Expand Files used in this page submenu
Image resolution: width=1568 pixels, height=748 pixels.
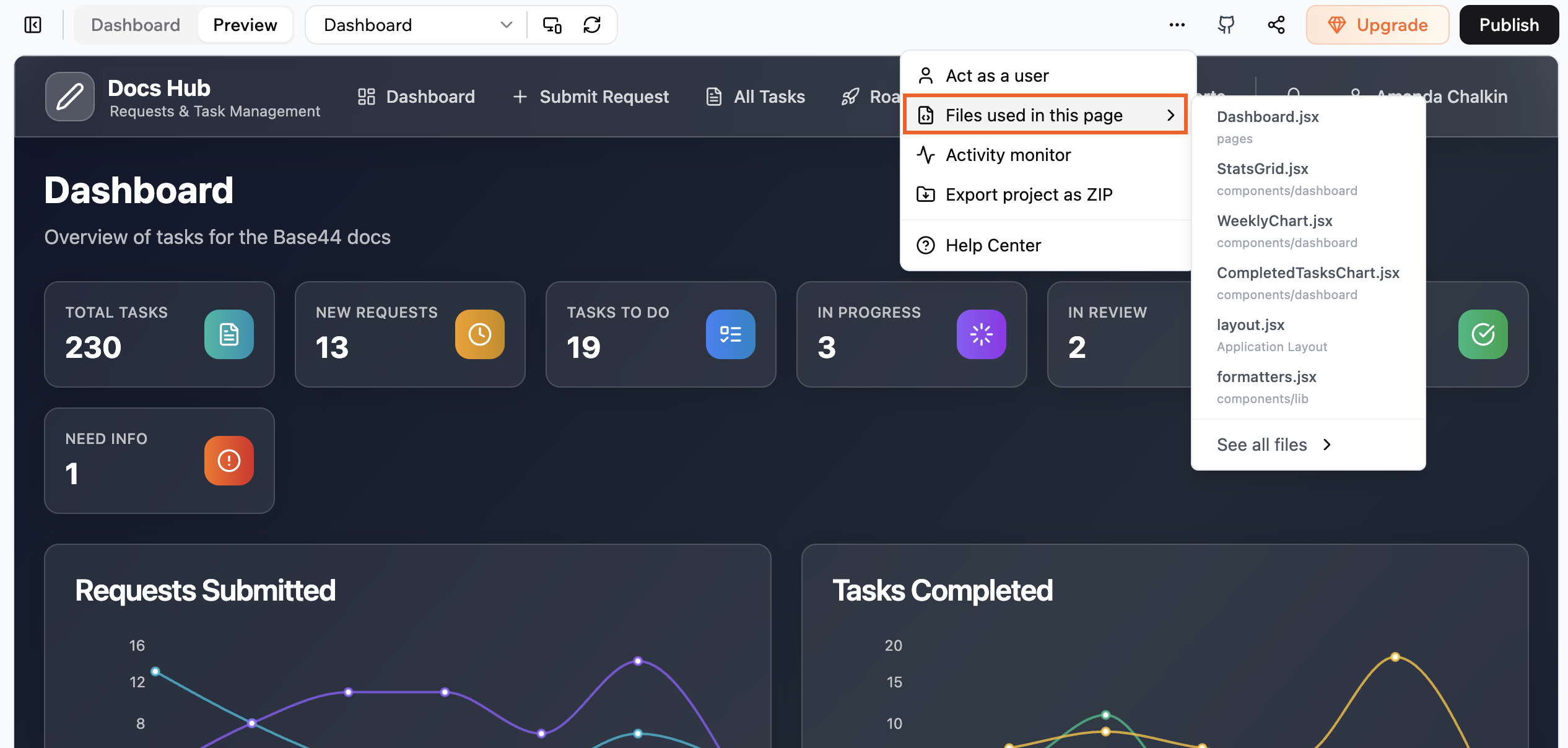(1045, 115)
